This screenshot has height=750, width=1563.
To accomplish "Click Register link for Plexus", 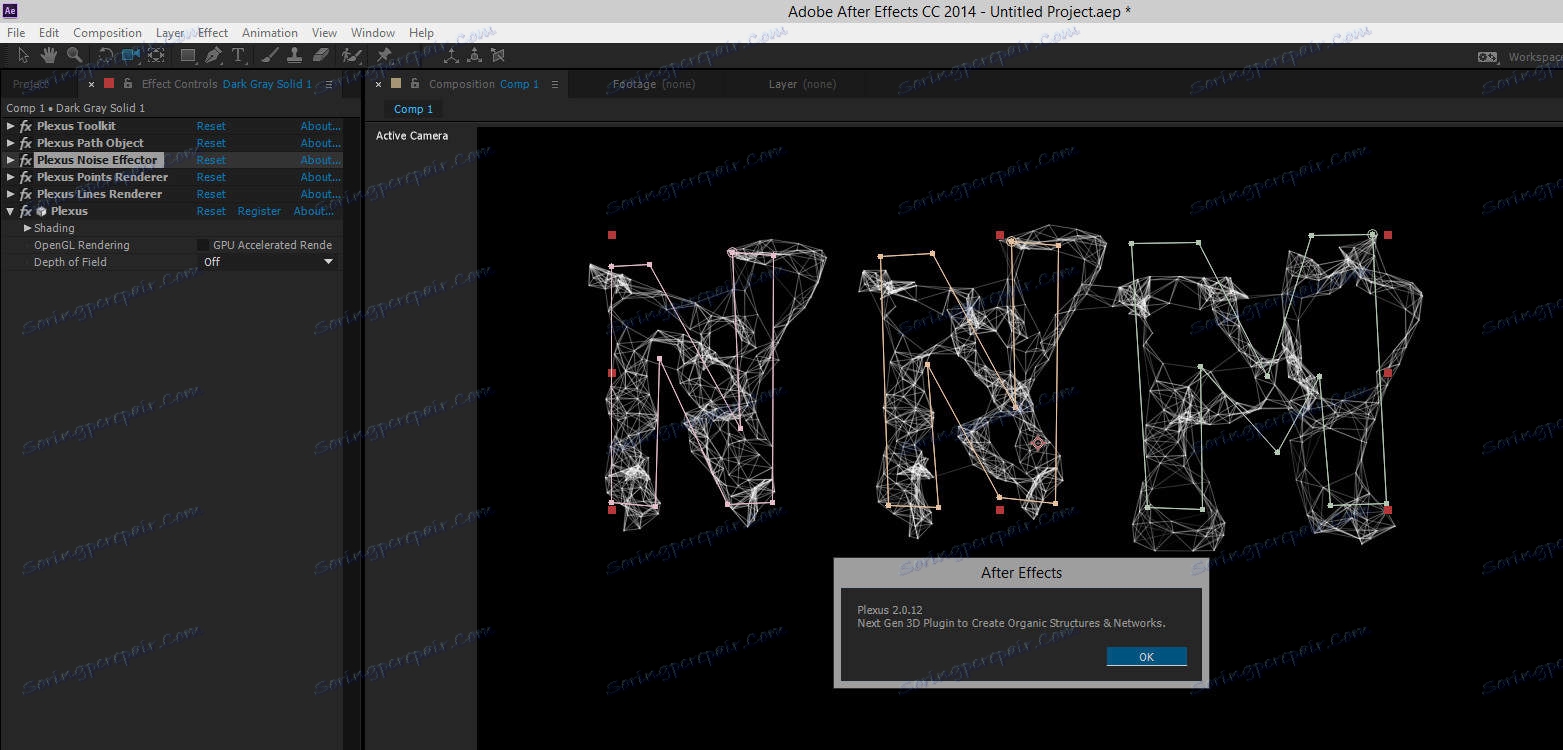I will tap(259, 211).
